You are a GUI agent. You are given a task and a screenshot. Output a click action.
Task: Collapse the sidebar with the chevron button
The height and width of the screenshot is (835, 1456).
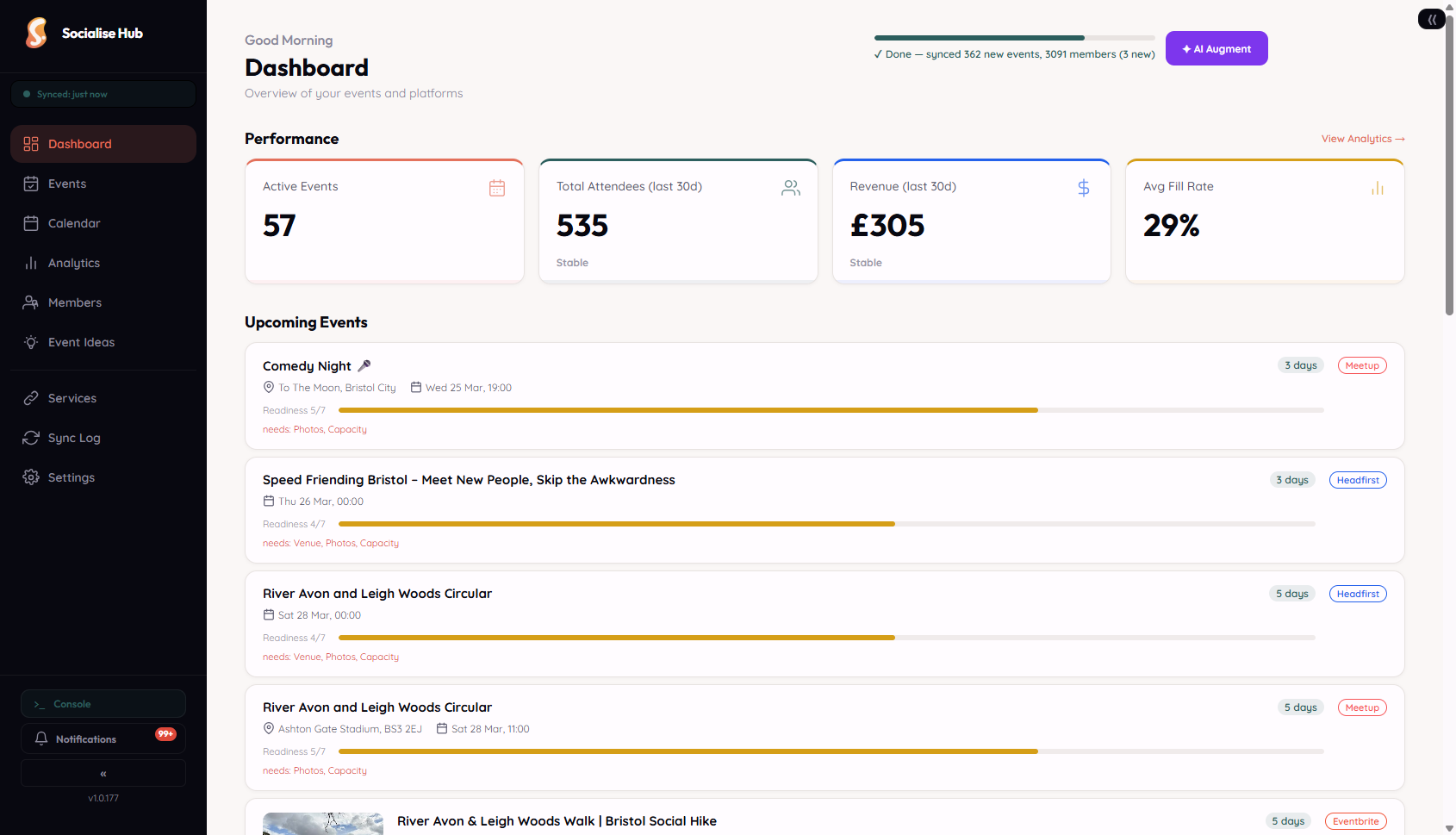tap(103, 773)
